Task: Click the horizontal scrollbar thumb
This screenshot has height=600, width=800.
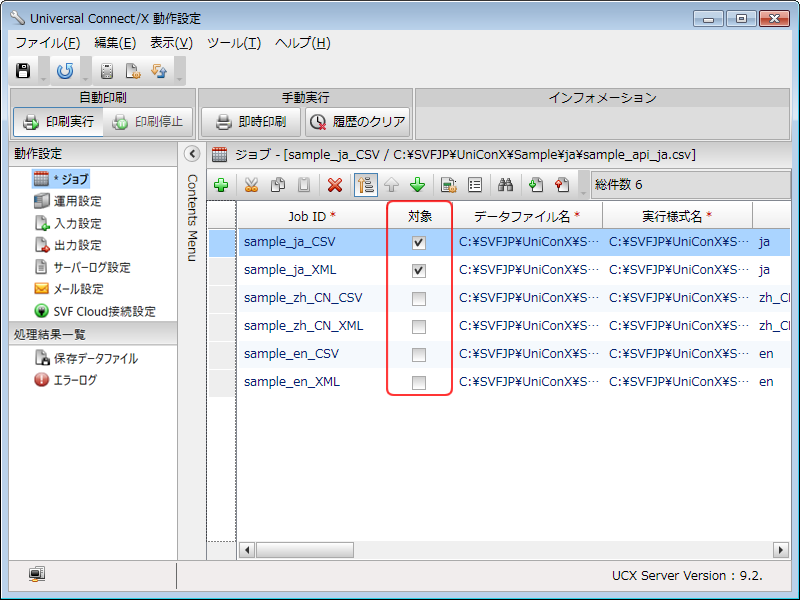Action: (305, 550)
